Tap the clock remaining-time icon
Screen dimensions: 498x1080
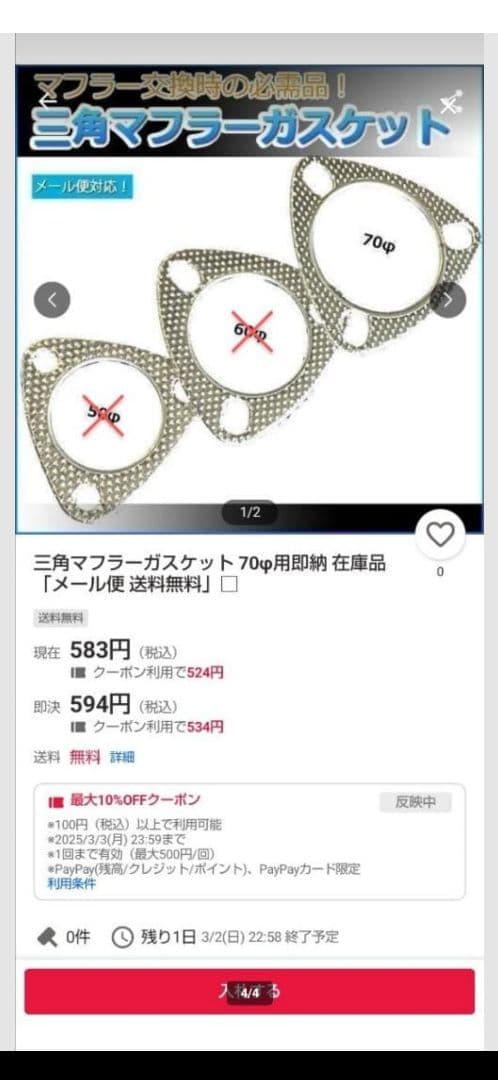click(122, 937)
